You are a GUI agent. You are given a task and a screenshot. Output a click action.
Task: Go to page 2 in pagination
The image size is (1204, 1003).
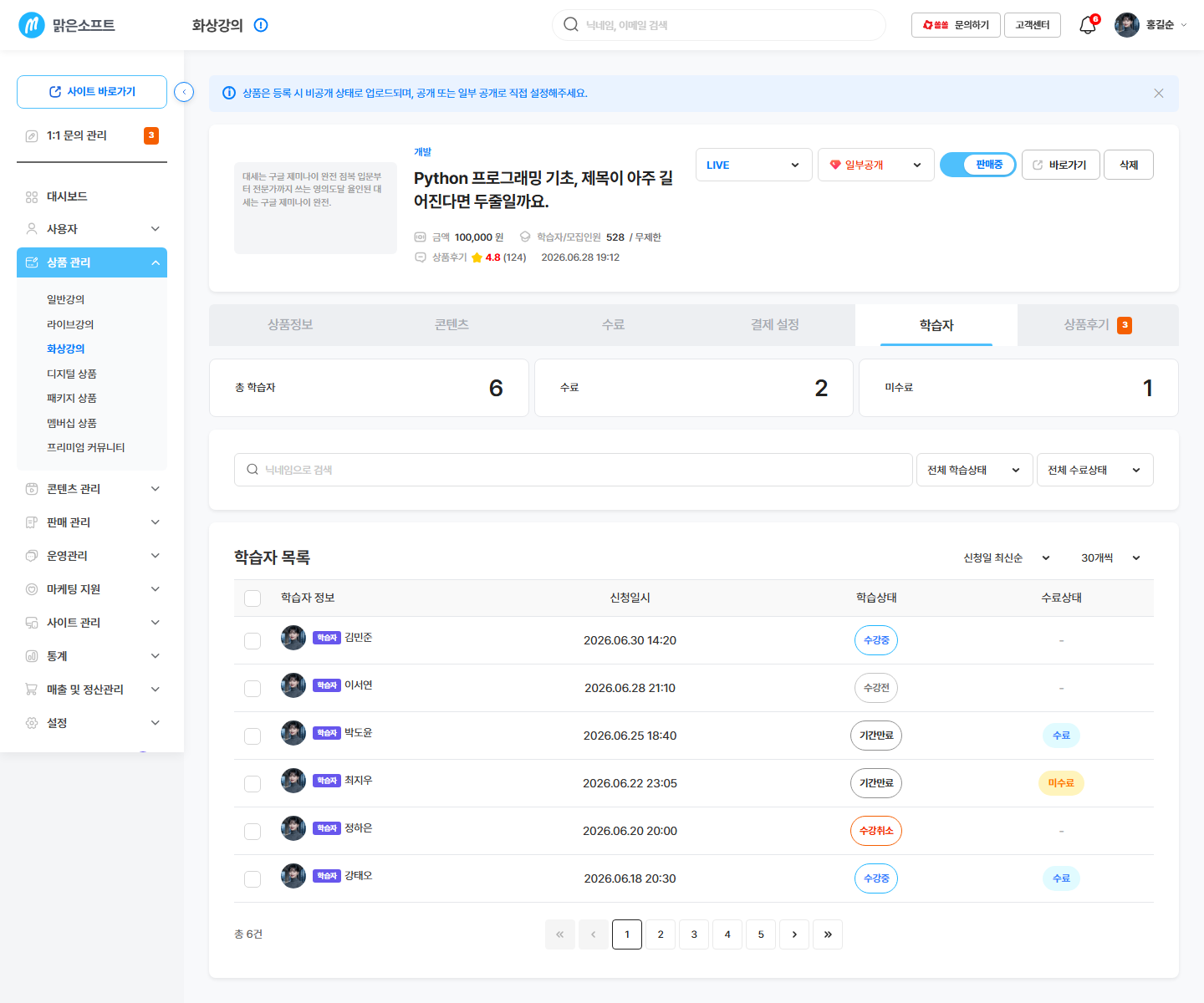click(x=661, y=934)
